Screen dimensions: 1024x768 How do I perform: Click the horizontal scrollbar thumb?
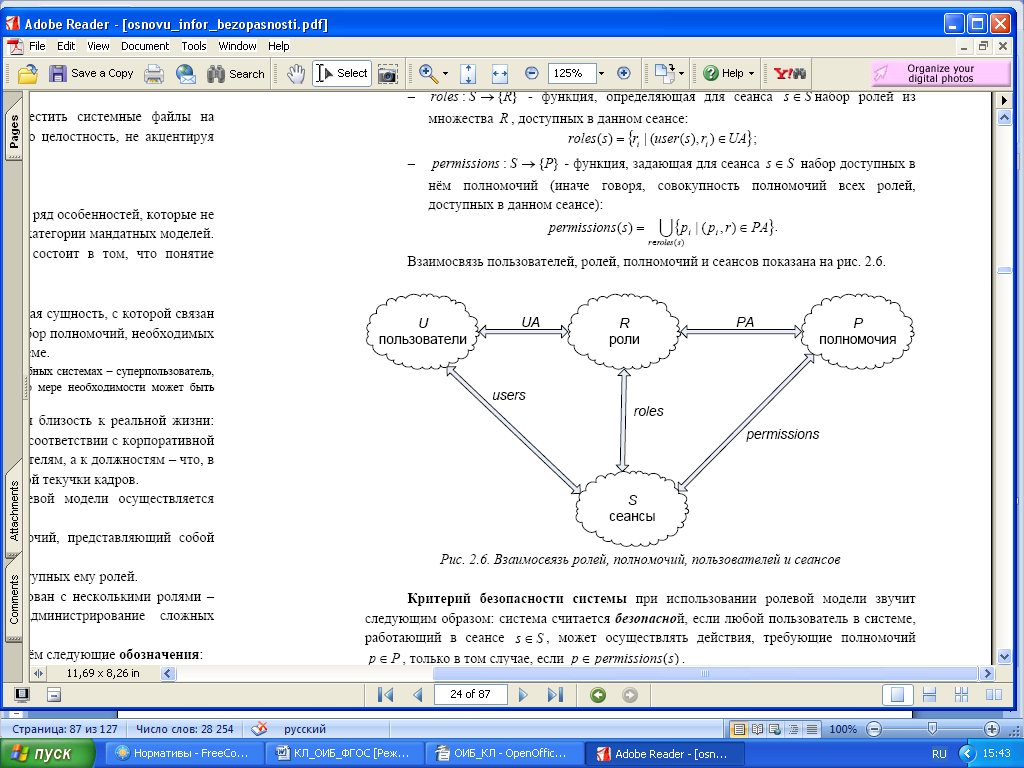(x=705, y=673)
